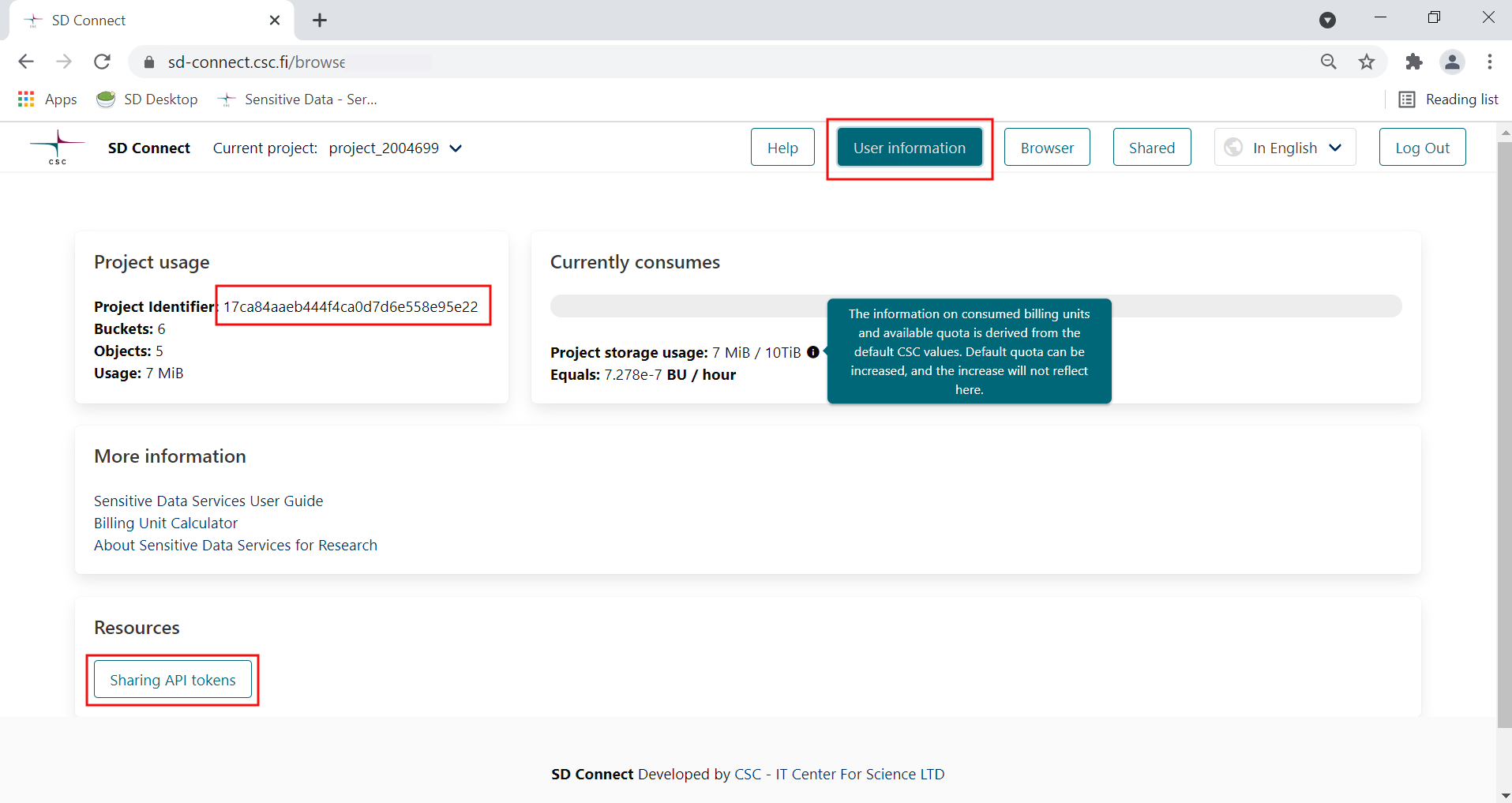The image size is (1512, 803).
Task: Click the CSC logo
Action: (57, 148)
